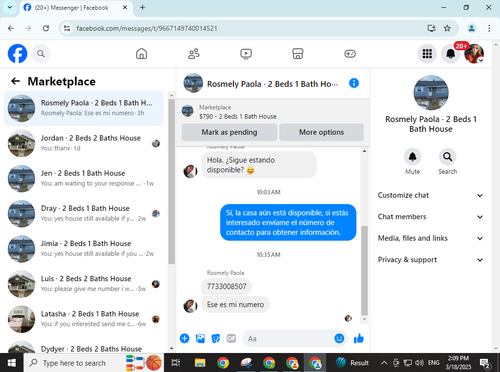Click Rosmely Paola's avatar beside last message
The height and width of the screenshot is (372, 500).
click(190, 306)
